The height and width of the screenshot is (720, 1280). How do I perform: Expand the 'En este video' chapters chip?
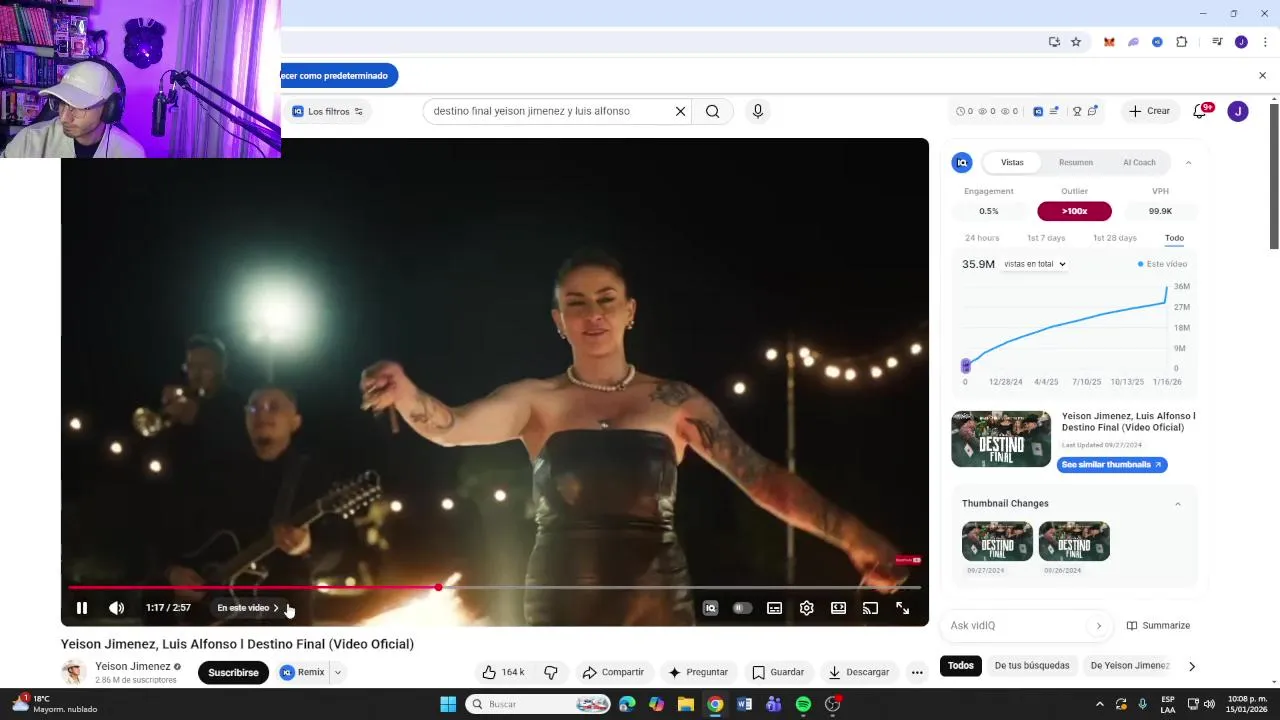pyautogui.click(x=249, y=608)
